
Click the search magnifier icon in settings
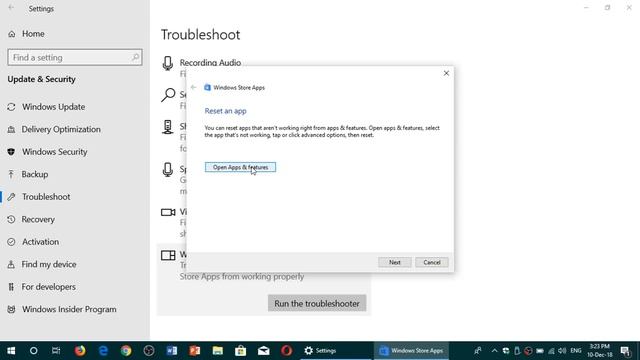[136, 58]
